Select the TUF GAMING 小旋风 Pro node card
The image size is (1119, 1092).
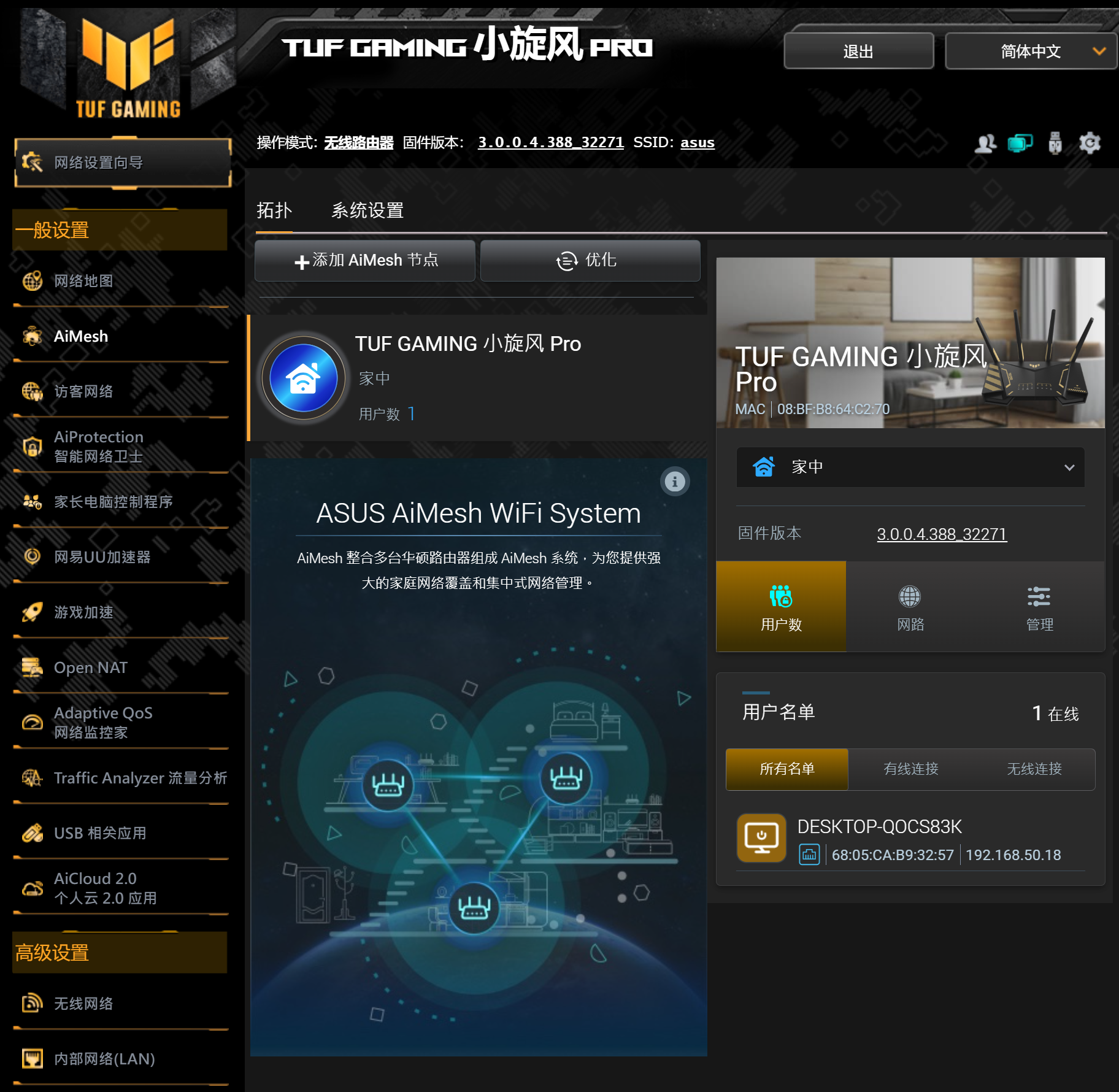tap(477, 378)
